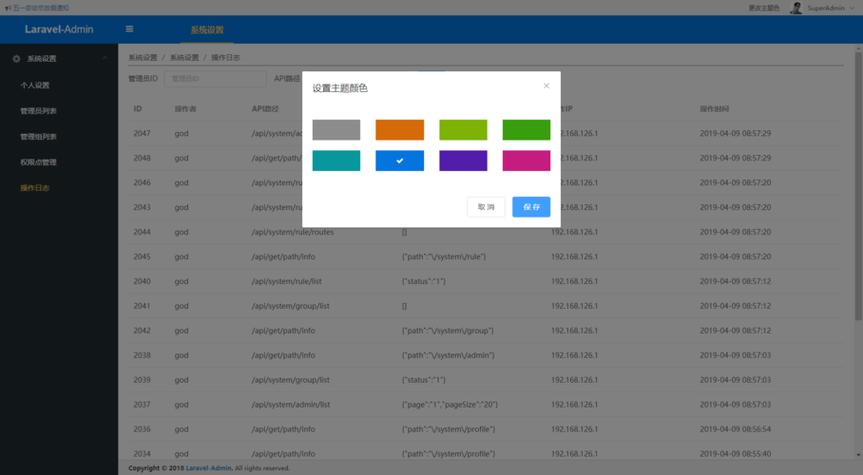This screenshot has height=475, width=863.
Task: Choose the dark green theme color
Action: click(526, 130)
